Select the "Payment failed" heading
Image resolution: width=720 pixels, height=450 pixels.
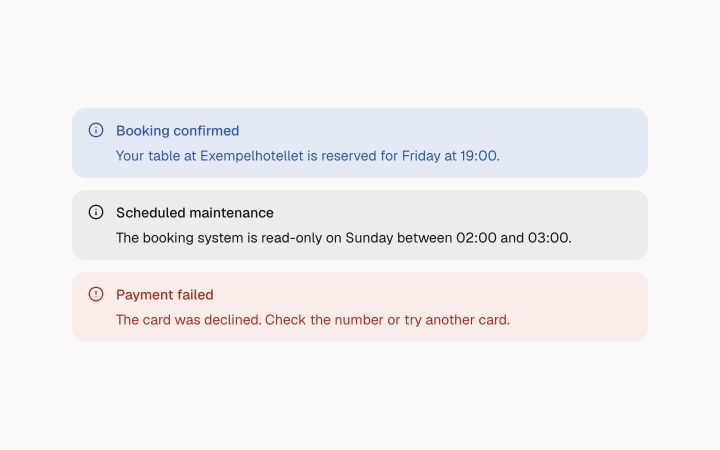click(164, 295)
